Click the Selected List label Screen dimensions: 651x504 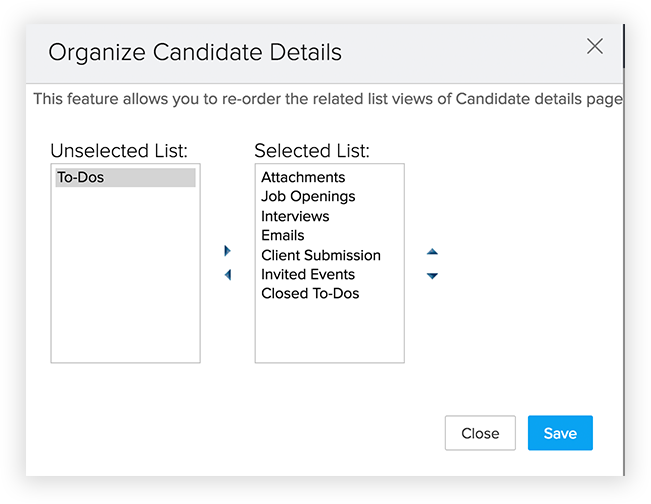click(312, 151)
